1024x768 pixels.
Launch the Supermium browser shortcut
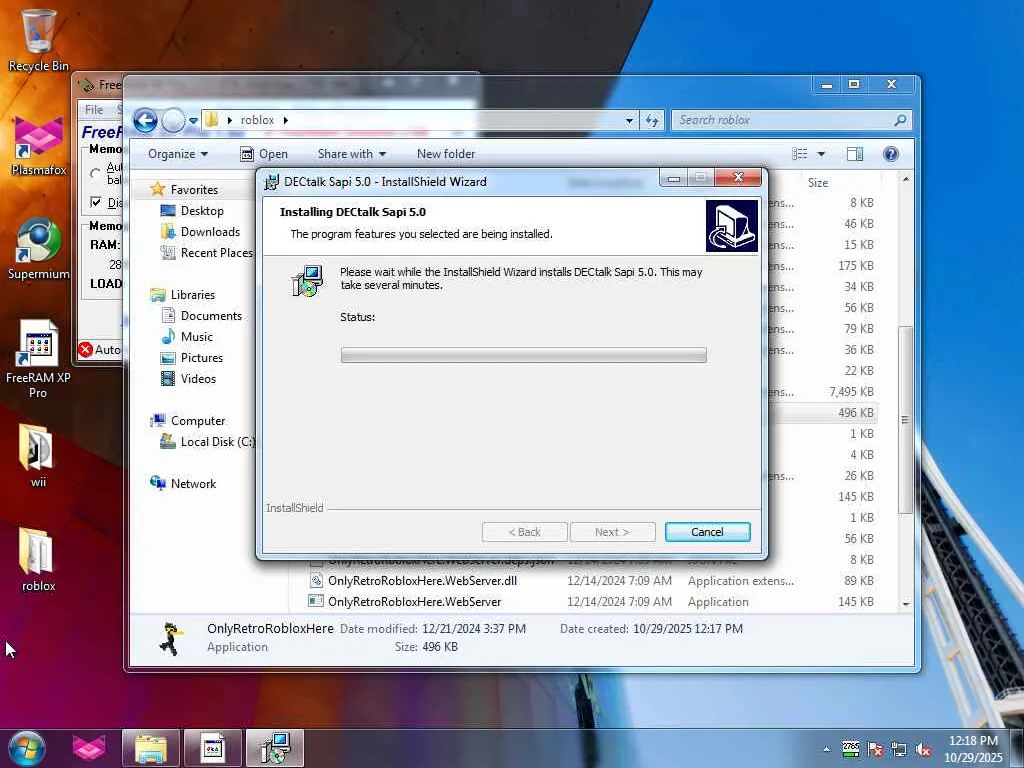(x=39, y=249)
